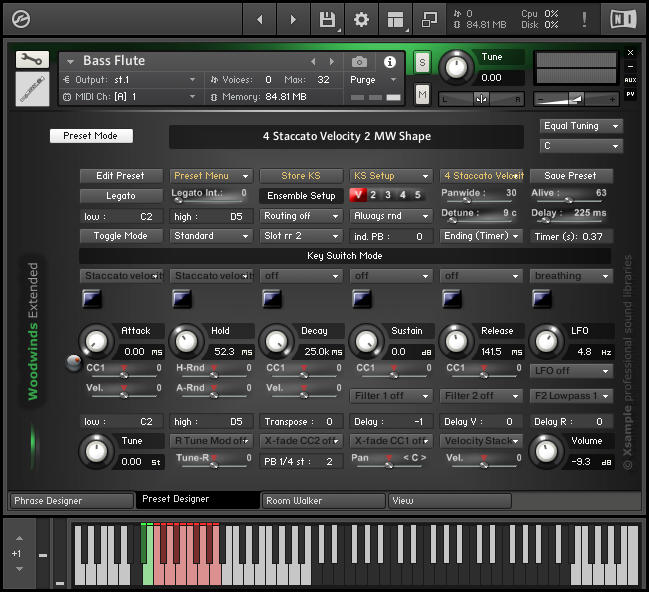Click the Save Preset button
Viewport: 649px width, 592px height.
pyautogui.click(x=571, y=176)
